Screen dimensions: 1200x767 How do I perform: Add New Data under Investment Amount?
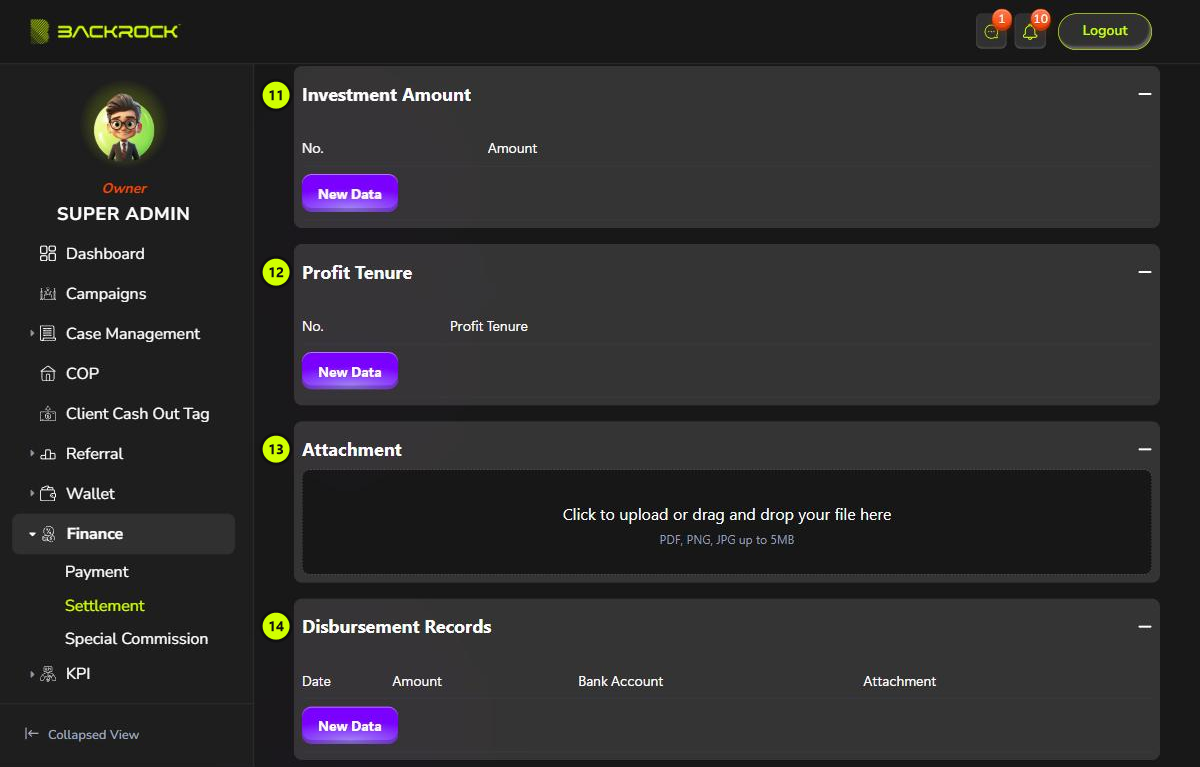point(350,194)
